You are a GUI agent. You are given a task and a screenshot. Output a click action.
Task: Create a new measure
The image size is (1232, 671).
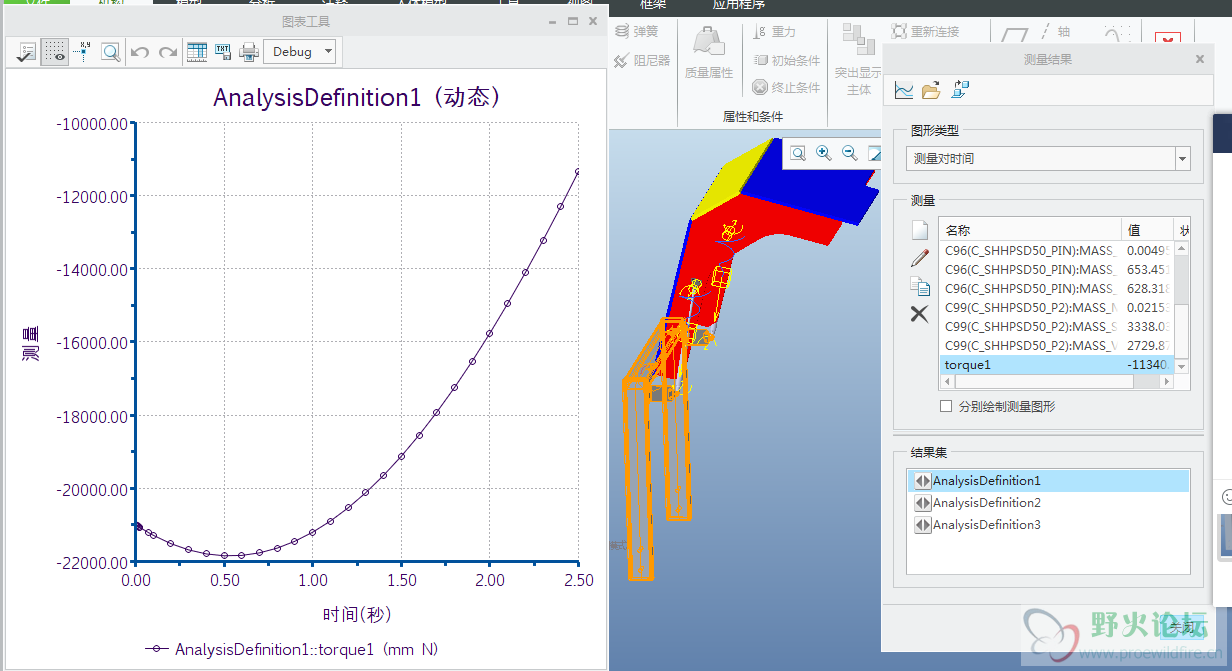pyautogui.click(x=920, y=231)
